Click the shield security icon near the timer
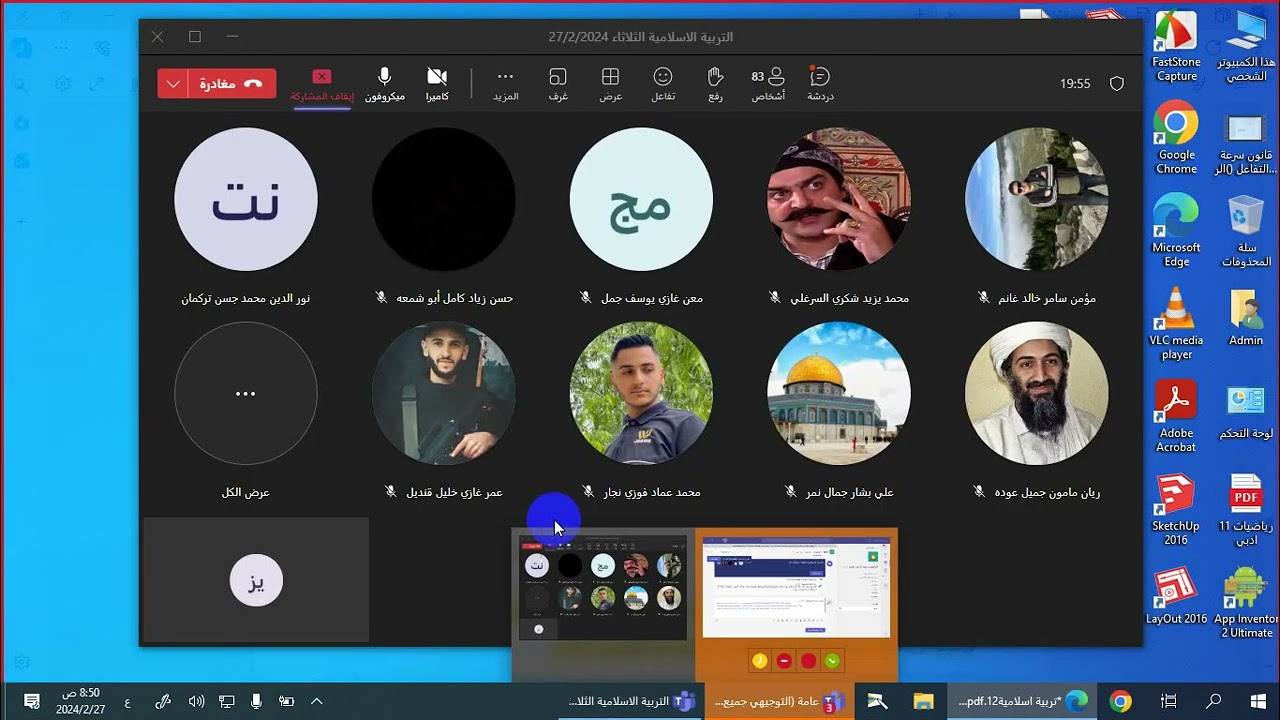1280x720 pixels. [1117, 84]
